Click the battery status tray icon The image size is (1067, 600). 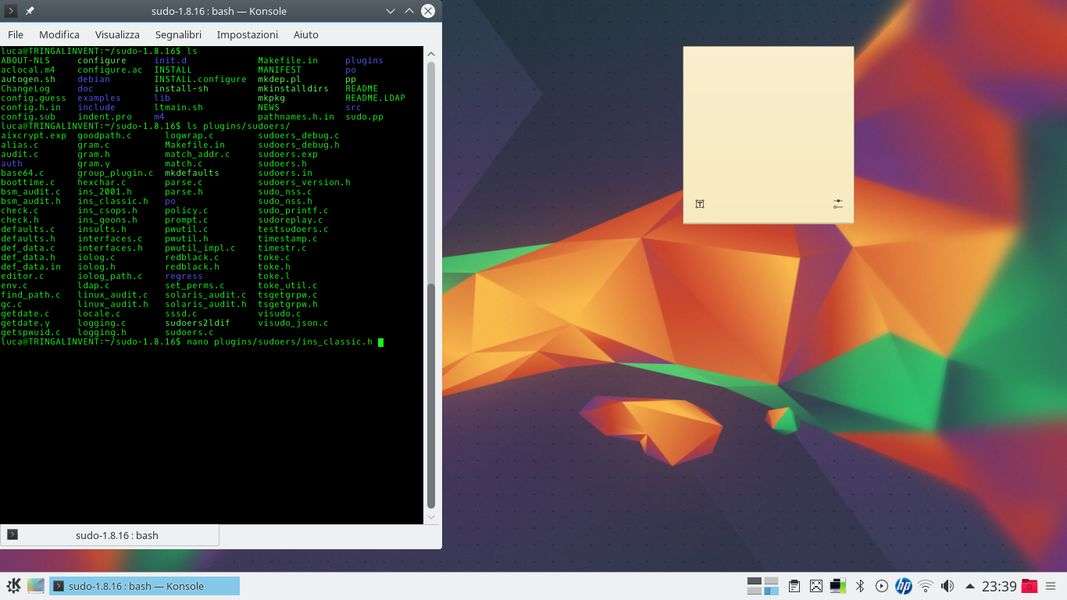tap(838, 586)
